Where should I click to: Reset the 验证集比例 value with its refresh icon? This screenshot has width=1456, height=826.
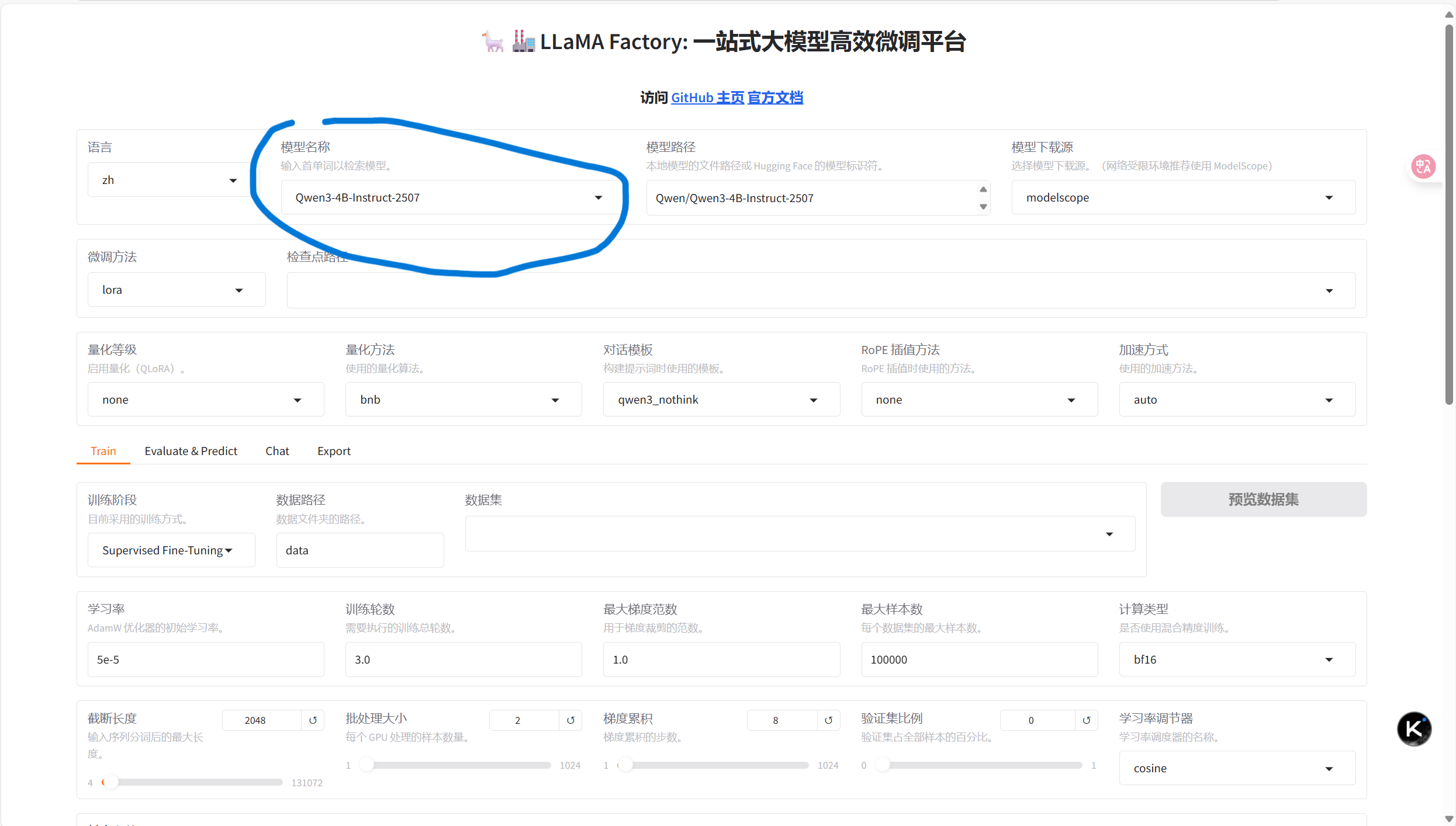point(1086,720)
